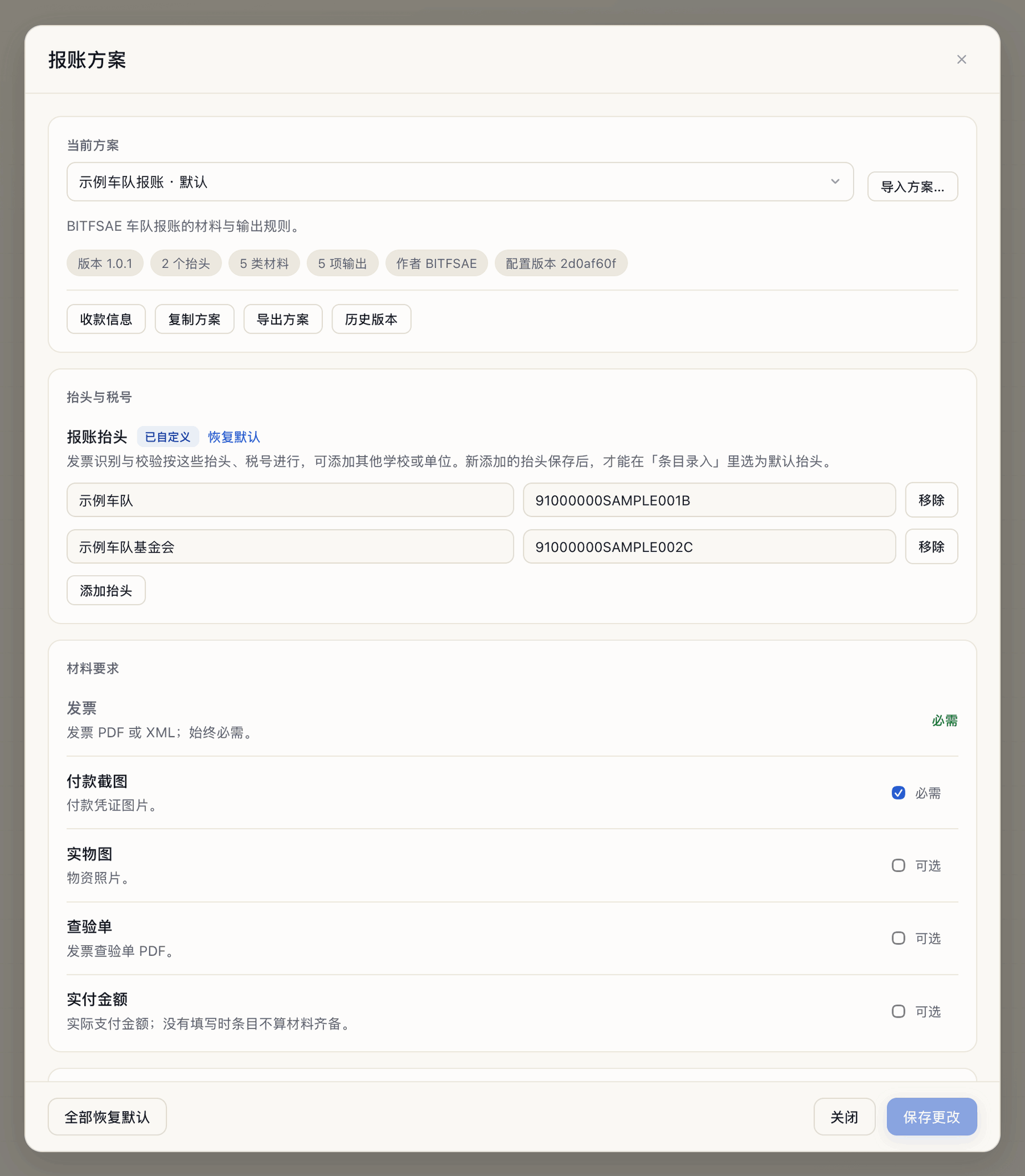Uncheck the 付款截图 required checkbox

click(898, 793)
